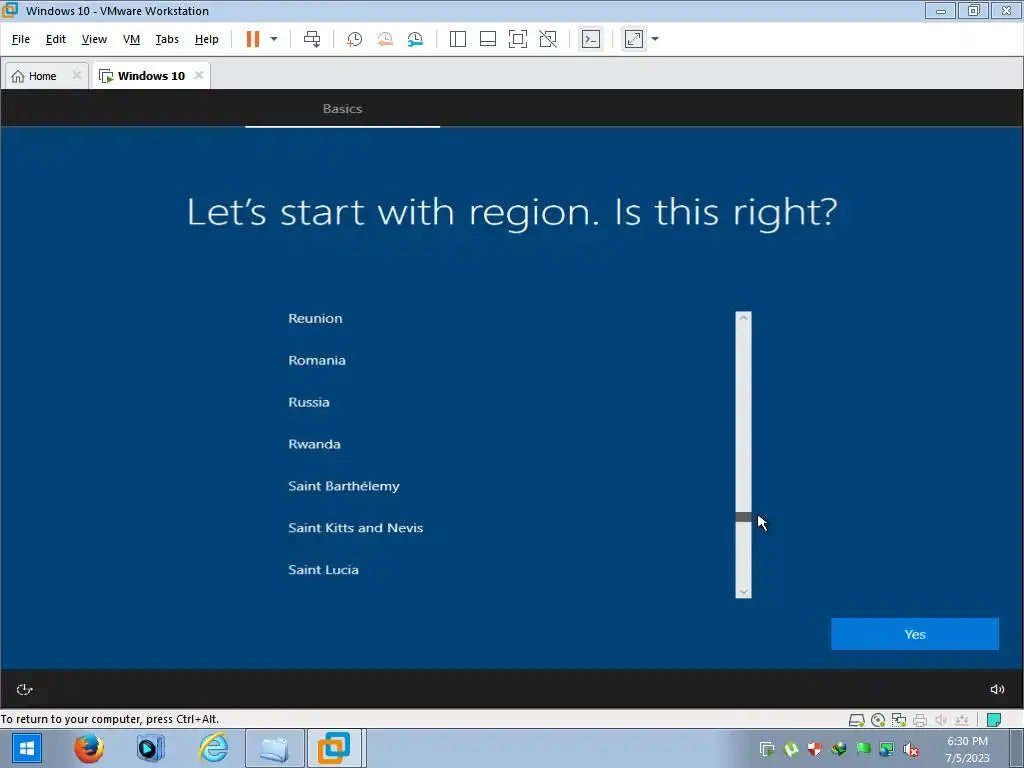Click the region list scroll-down arrow
This screenshot has height=768, width=1024.
tap(743, 592)
